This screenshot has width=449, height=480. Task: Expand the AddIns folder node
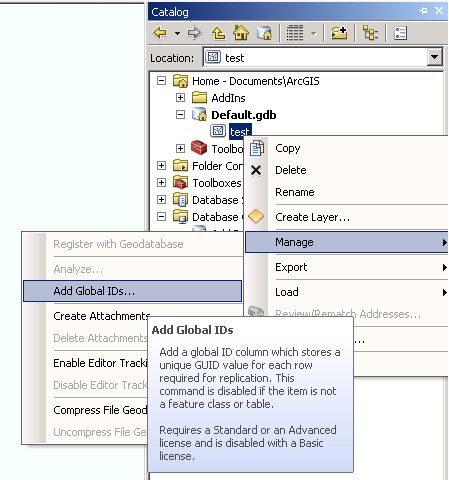[180, 98]
